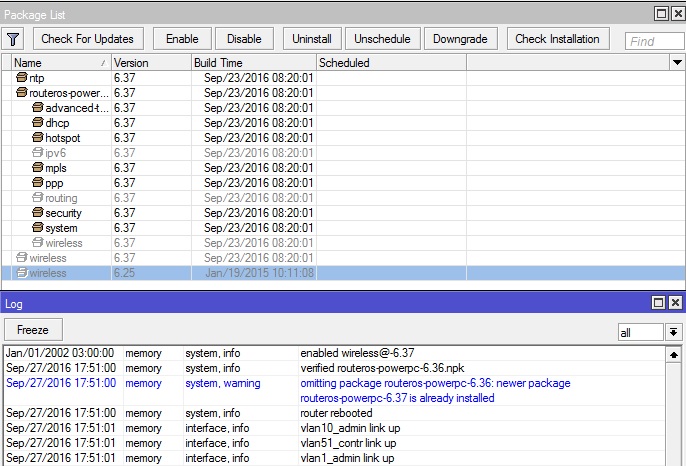Select log entry 'vlan10_admin link up'
Viewport: 686px width, 466px height.
click(x=350, y=428)
